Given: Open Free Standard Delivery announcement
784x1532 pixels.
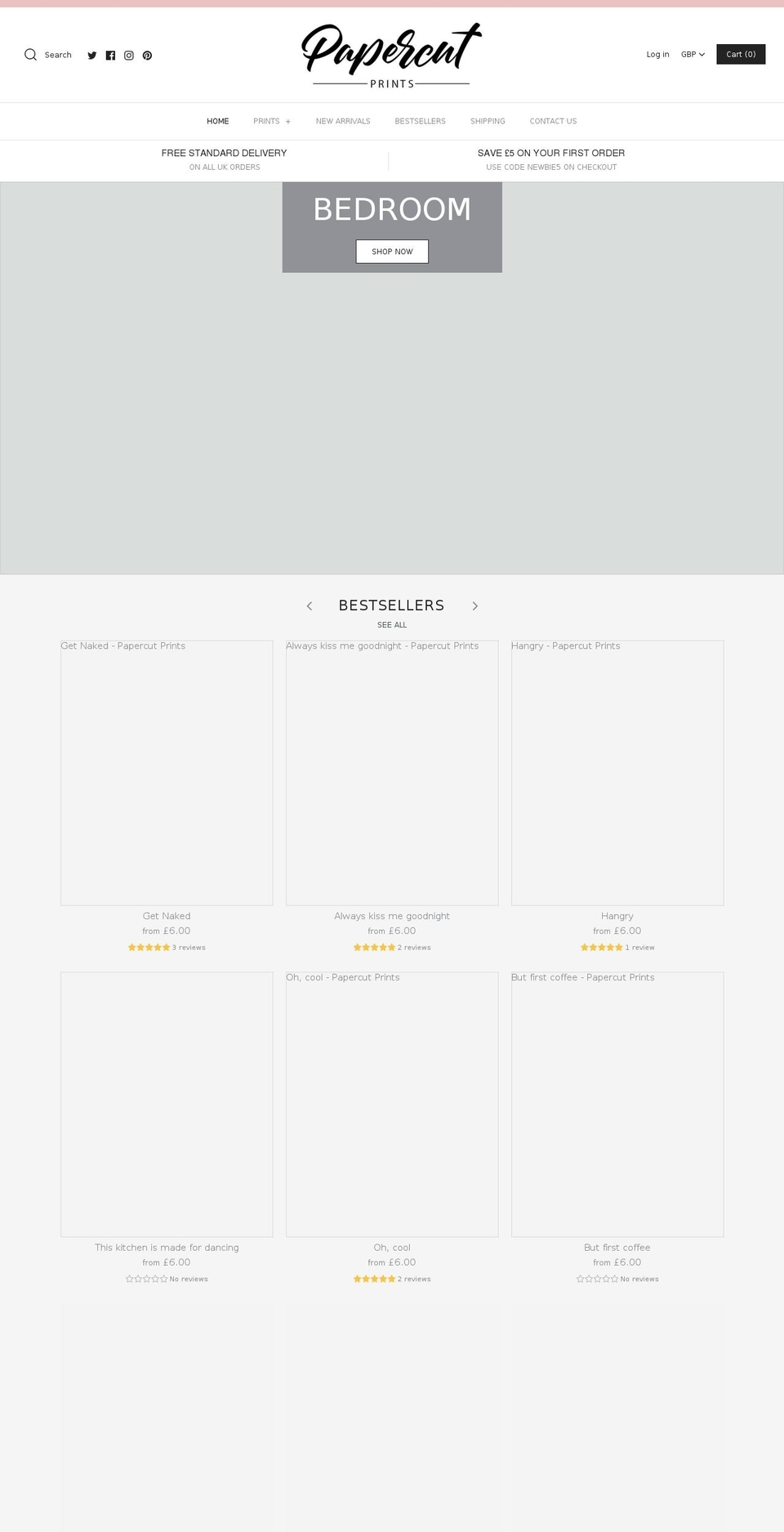Looking at the screenshot, I should click(x=225, y=159).
